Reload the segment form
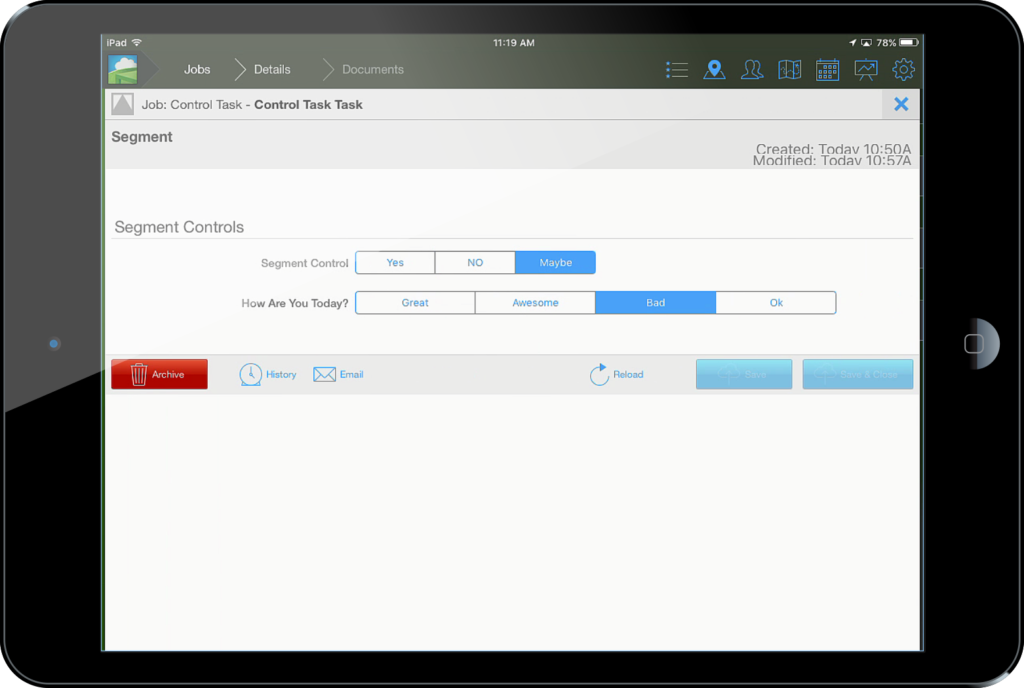This screenshot has width=1024, height=688. (x=618, y=373)
